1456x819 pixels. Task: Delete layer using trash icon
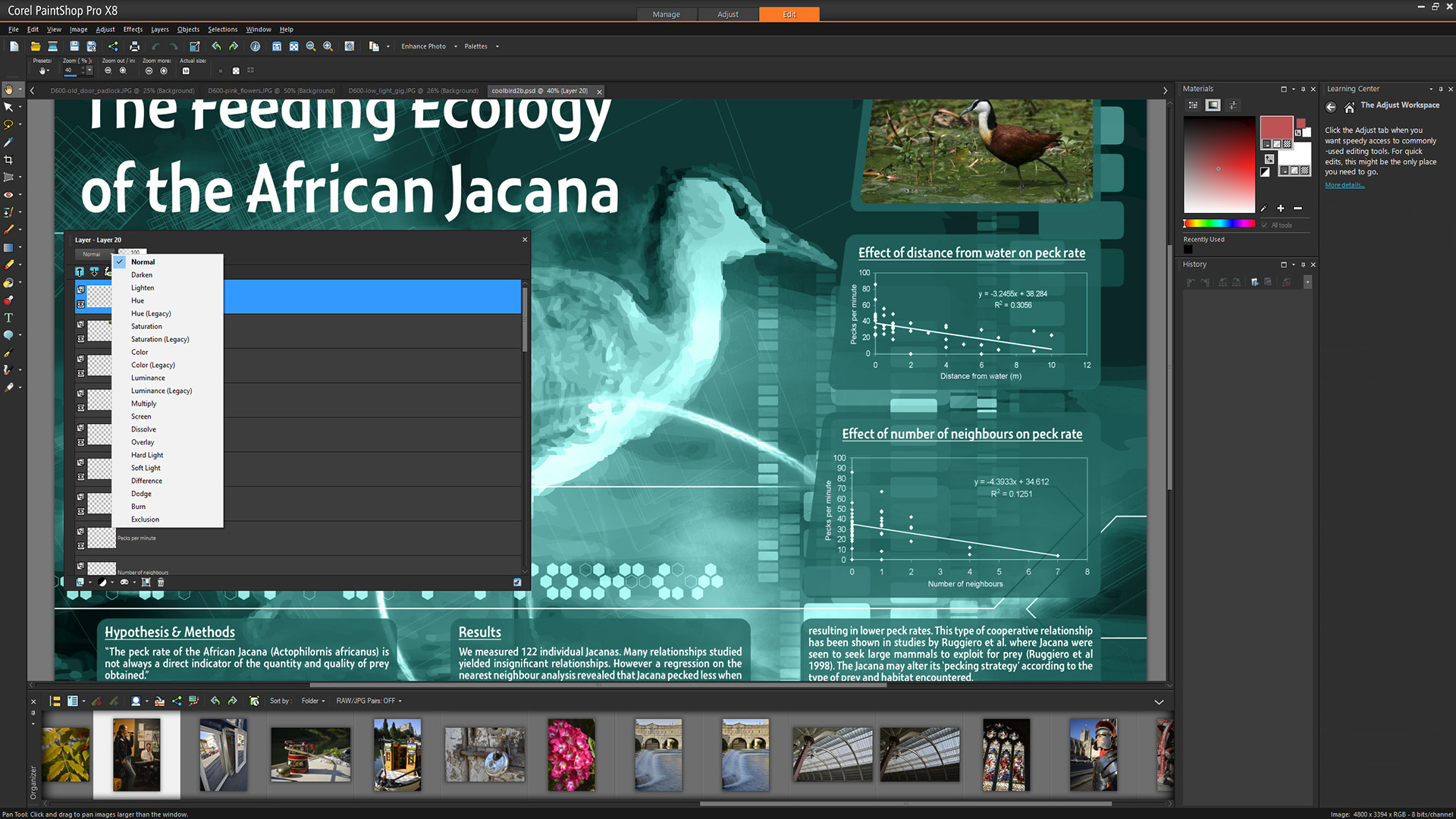pos(161,582)
